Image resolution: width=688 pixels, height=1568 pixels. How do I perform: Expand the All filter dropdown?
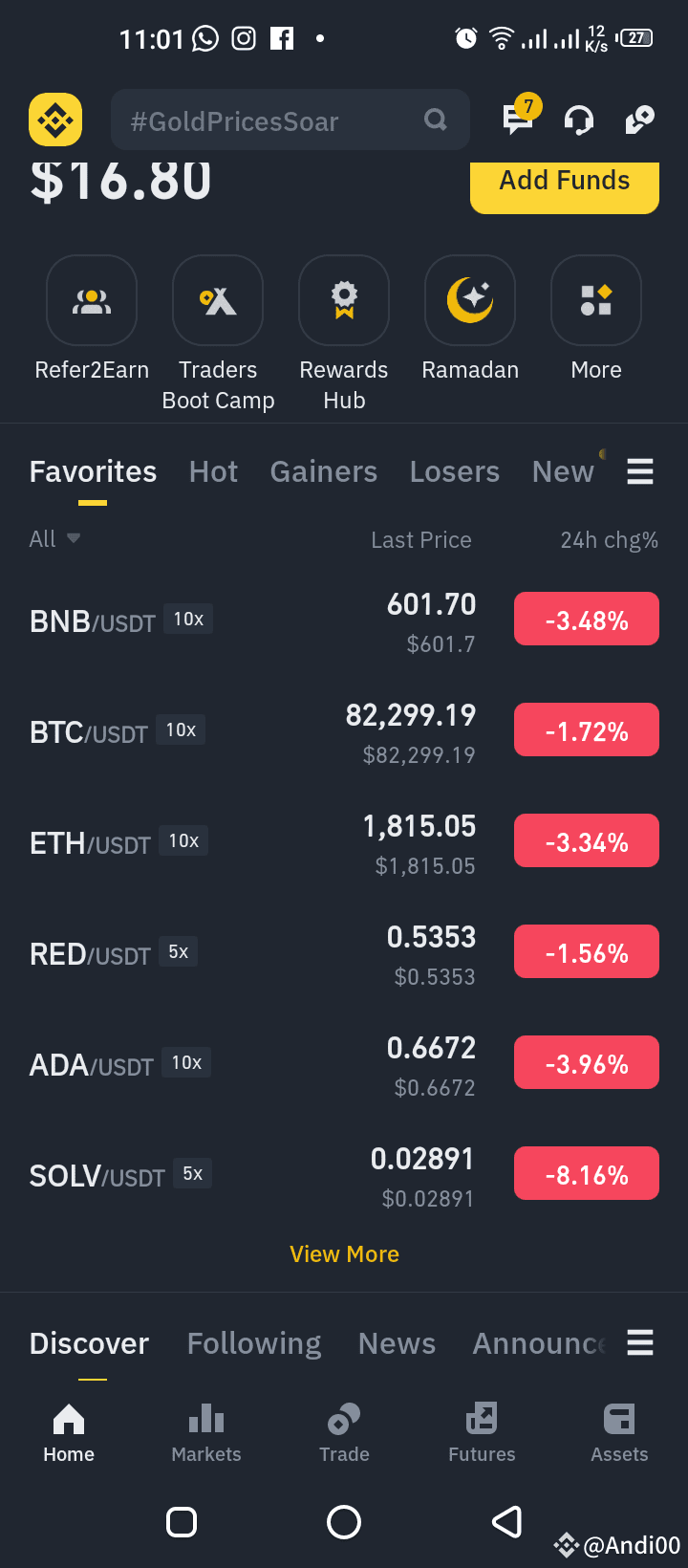(54, 539)
